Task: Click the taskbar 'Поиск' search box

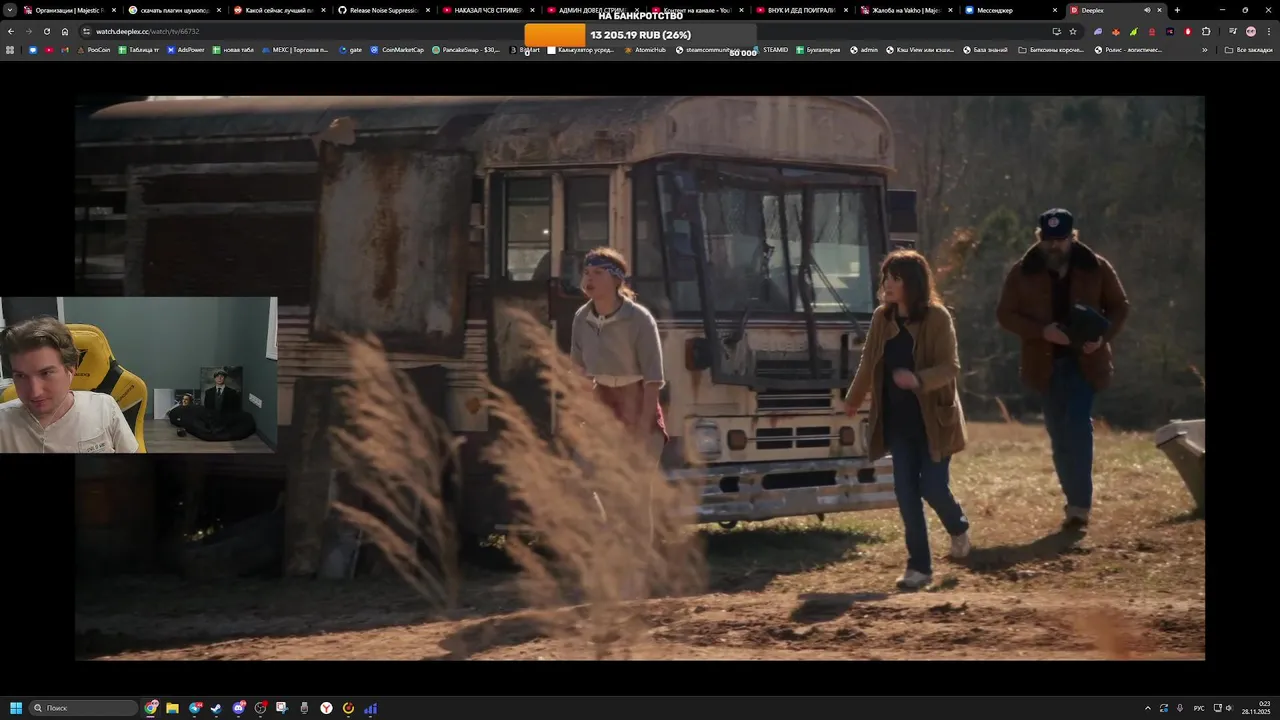Action: click(x=84, y=708)
